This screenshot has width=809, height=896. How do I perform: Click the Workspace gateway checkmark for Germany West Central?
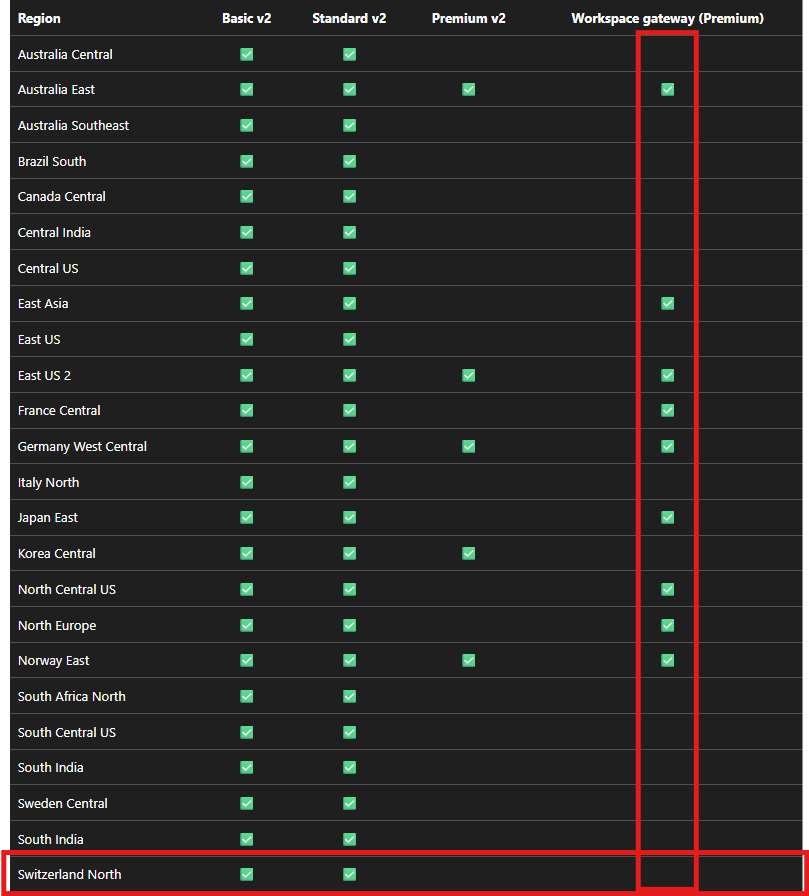pos(667,446)
